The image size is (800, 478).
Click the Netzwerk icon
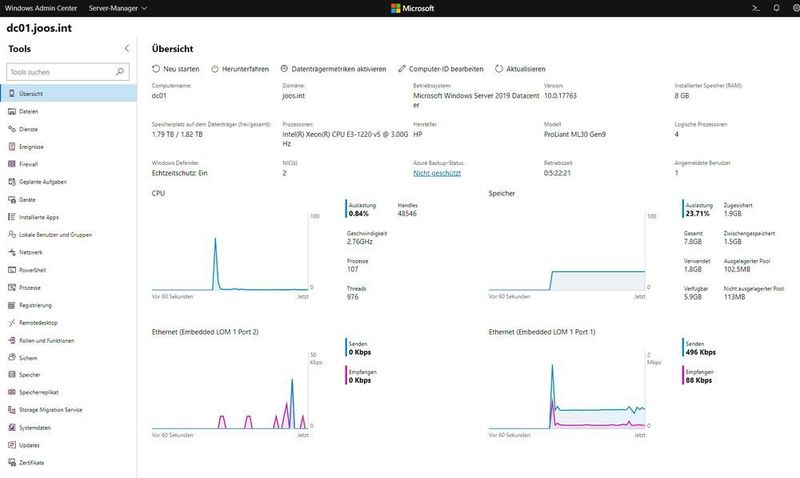(x=12, y=252)
